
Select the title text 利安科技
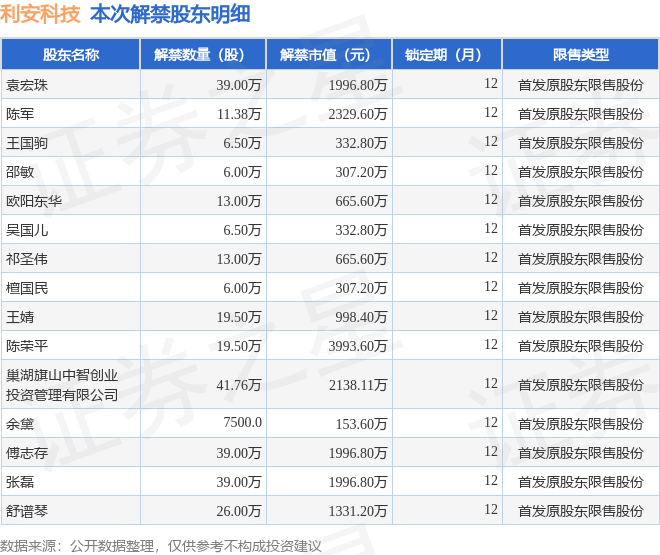[x=40, y=14]
